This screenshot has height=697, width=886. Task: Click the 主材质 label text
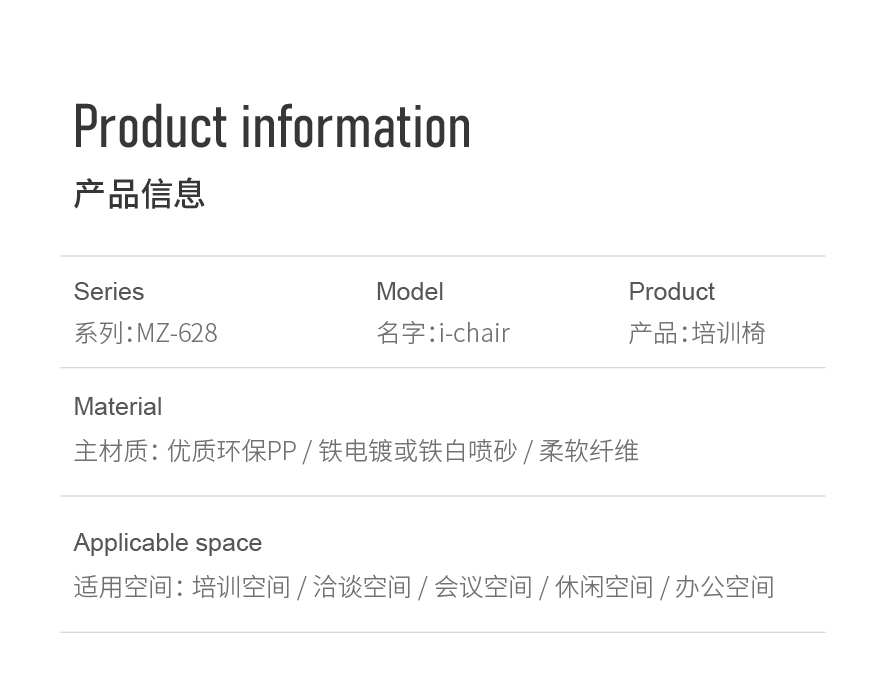tap(111, 451)
